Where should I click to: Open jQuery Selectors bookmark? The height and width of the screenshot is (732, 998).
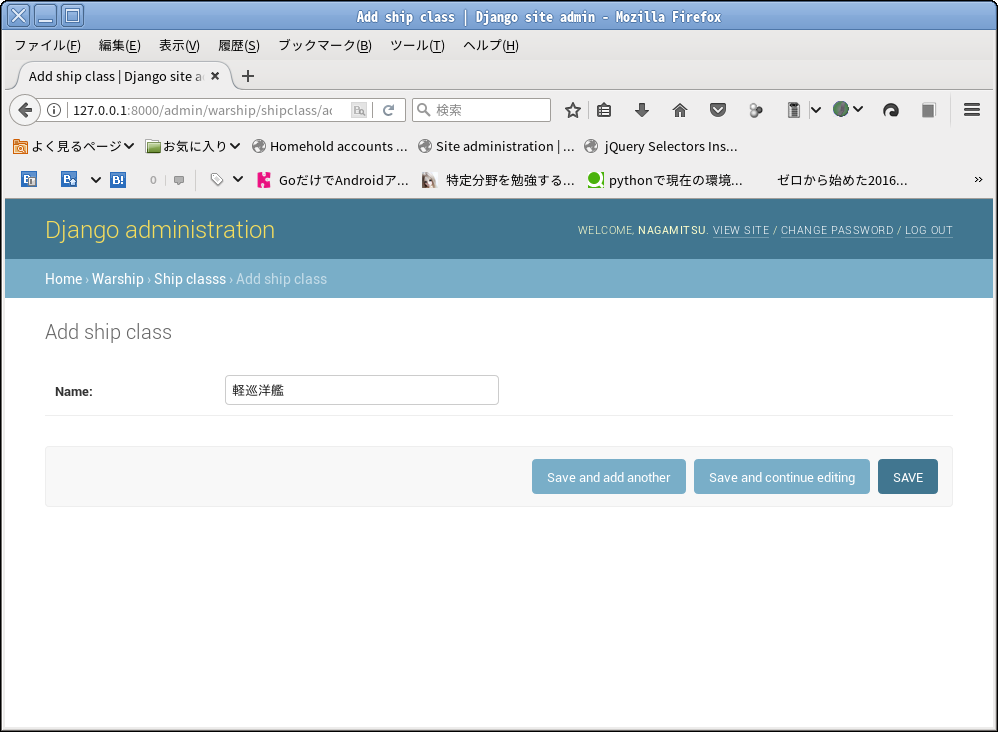pyautogui.click(x=661, y=146)
